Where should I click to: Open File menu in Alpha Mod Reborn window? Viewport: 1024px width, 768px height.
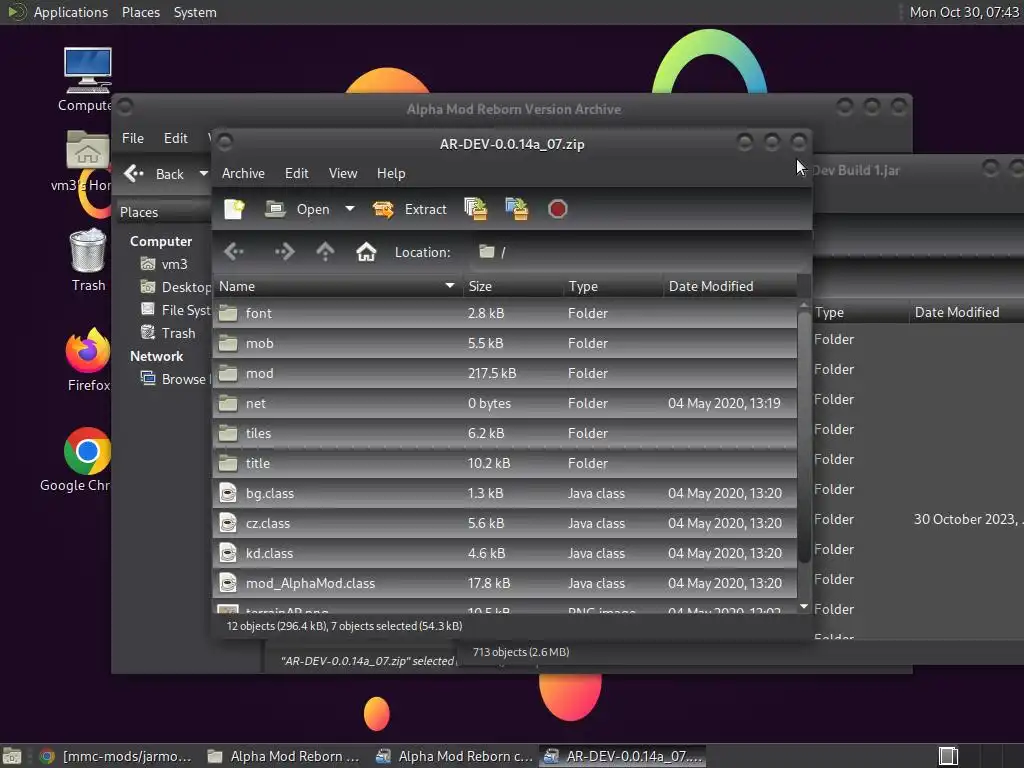tap(133, 138)
